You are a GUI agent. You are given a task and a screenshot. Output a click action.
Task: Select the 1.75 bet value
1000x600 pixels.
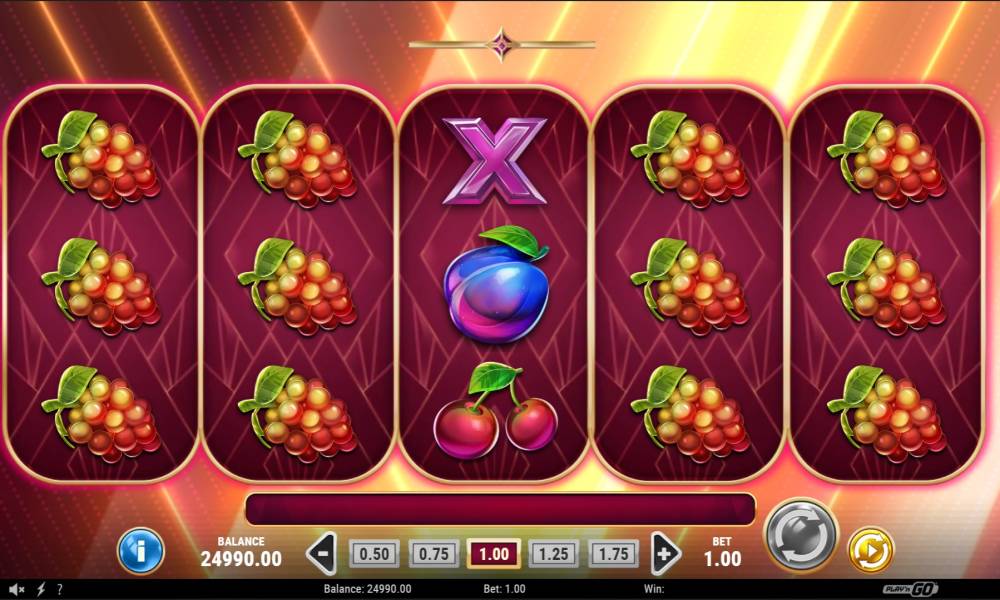(x=614, y=553)
